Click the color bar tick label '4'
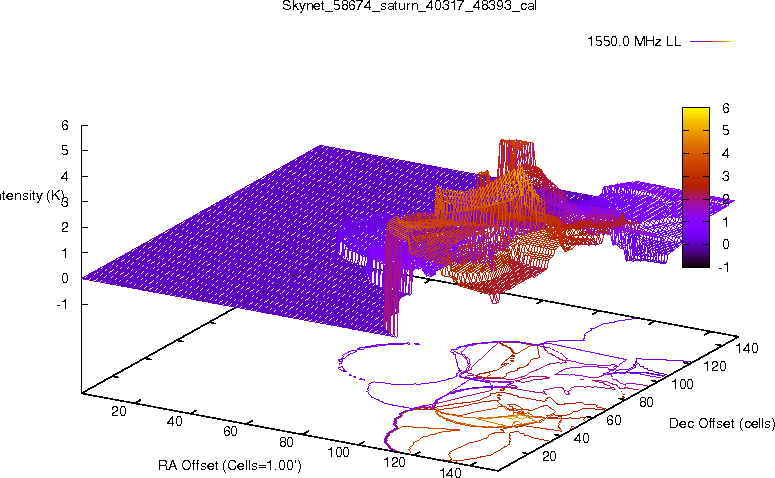 [725, 154]
